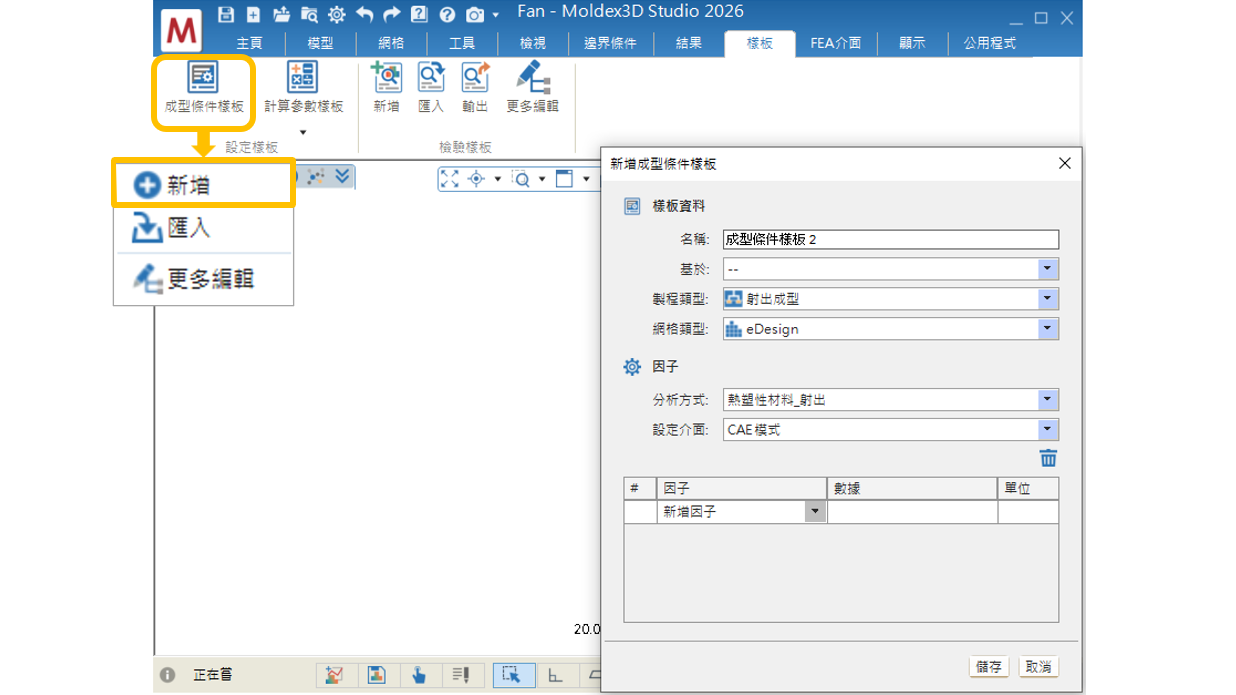Switch to the 工具 ribbon tab

pos(462,43)
